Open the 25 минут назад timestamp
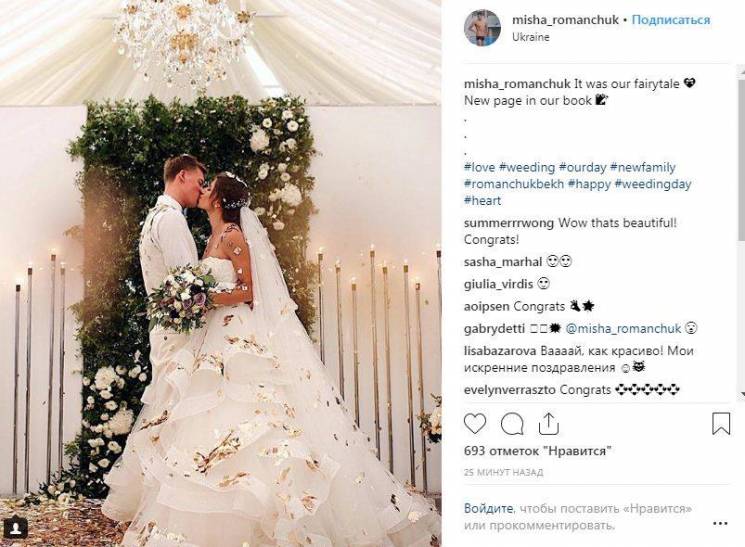The width and height of the screenshot is (745, 547). (x=503, y=473)
